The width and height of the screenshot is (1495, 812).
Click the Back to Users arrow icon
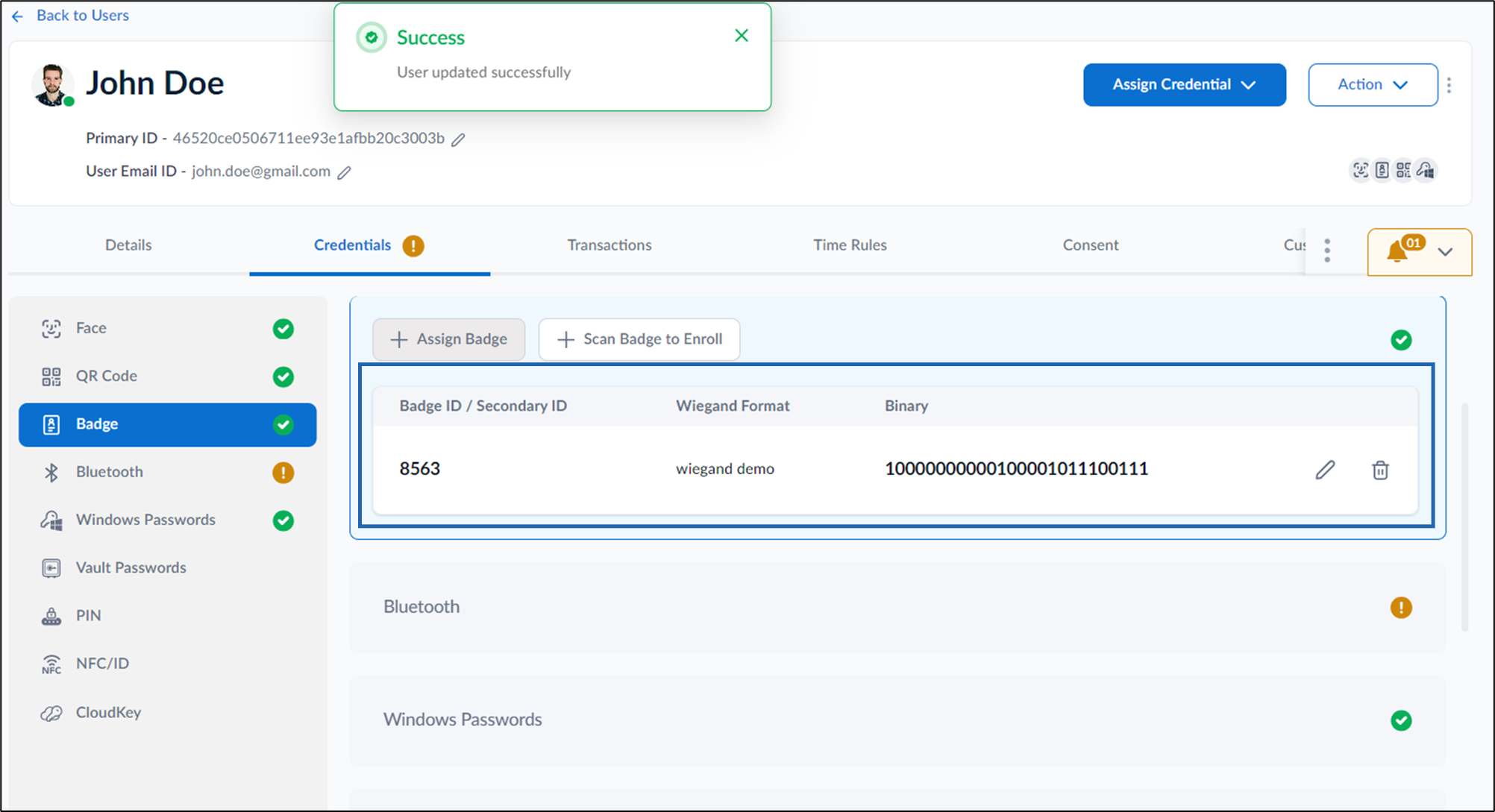pos(18,16)
